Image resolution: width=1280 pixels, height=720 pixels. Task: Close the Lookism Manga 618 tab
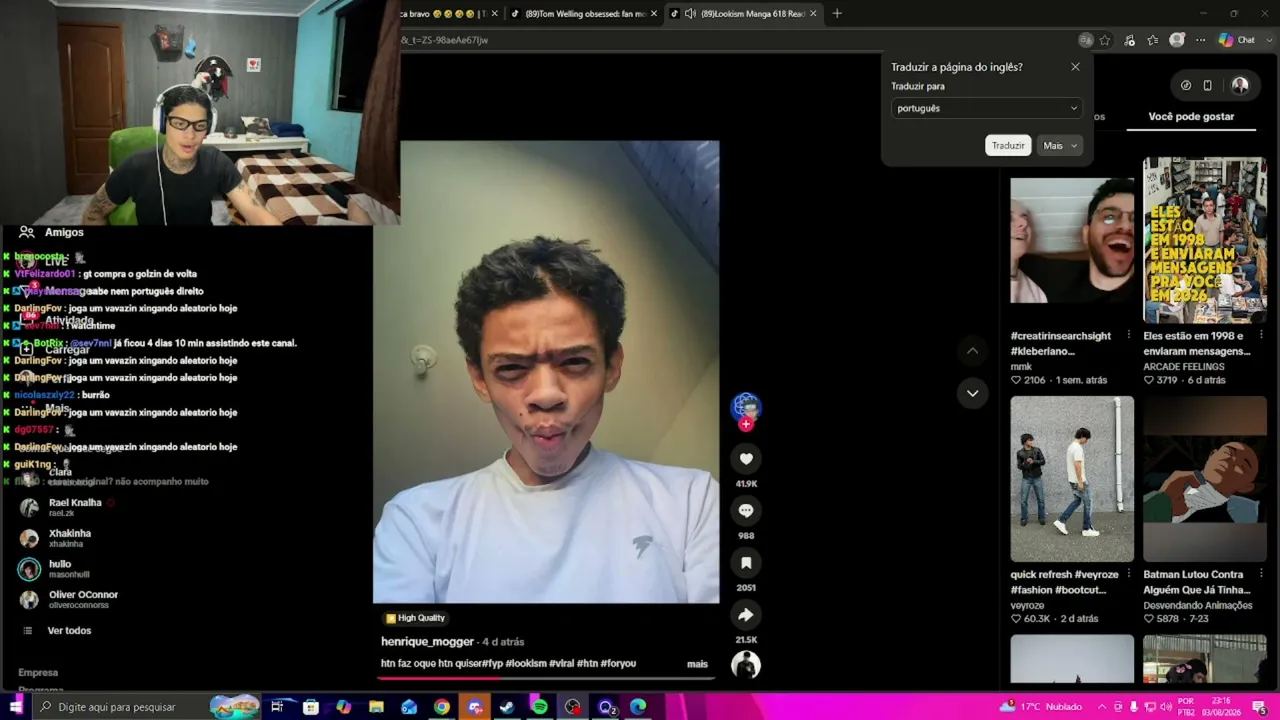[x=813, y=14]
